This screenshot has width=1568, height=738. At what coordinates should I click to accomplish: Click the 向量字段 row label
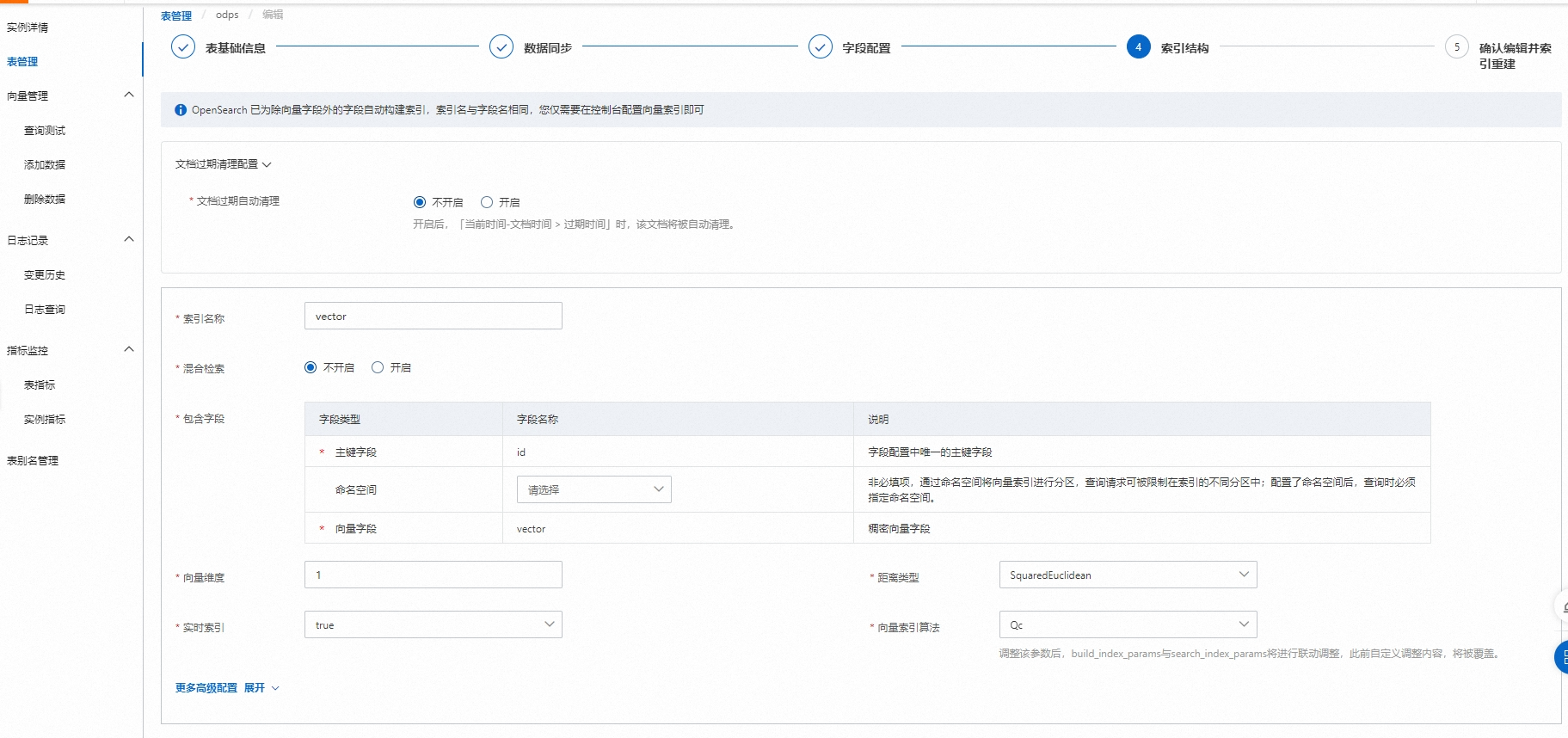coord(356,529)
